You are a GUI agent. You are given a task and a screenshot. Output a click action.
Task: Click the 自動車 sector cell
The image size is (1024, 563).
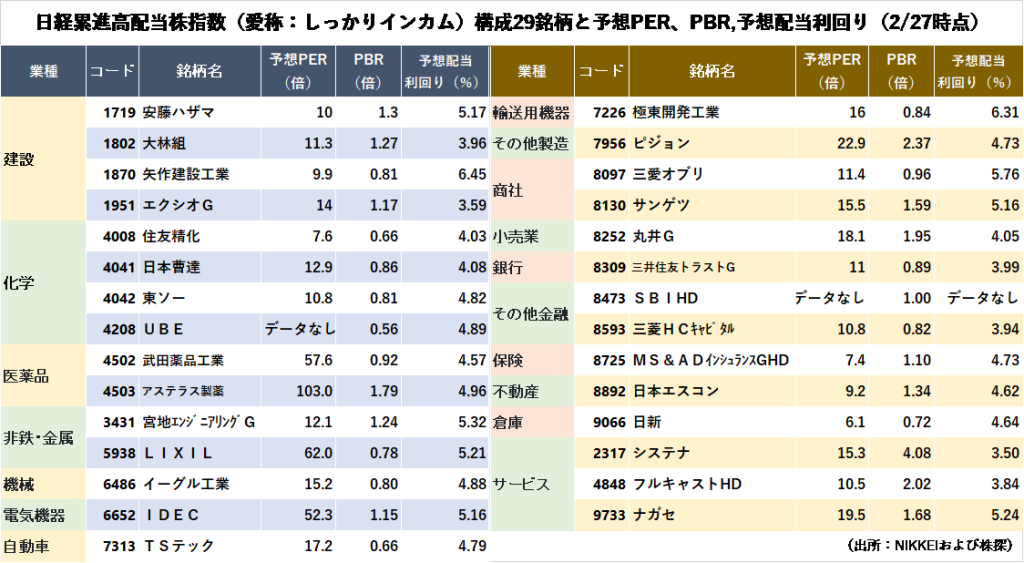(x=43, y=546)
